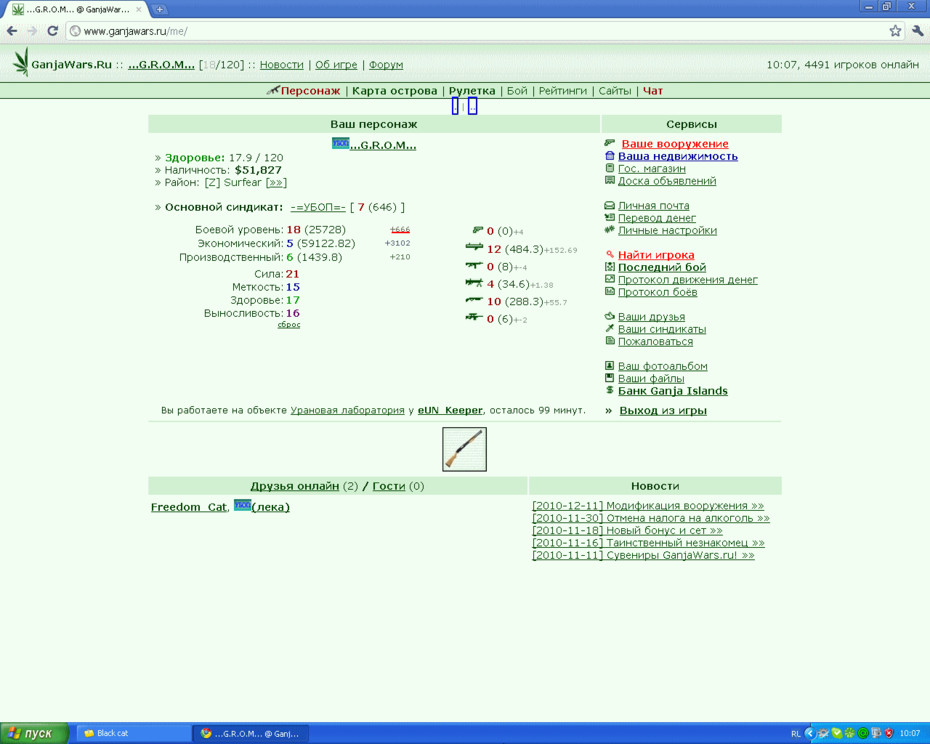Click сброс stats reset link
The image size is (930, 744).
point(288,325)
